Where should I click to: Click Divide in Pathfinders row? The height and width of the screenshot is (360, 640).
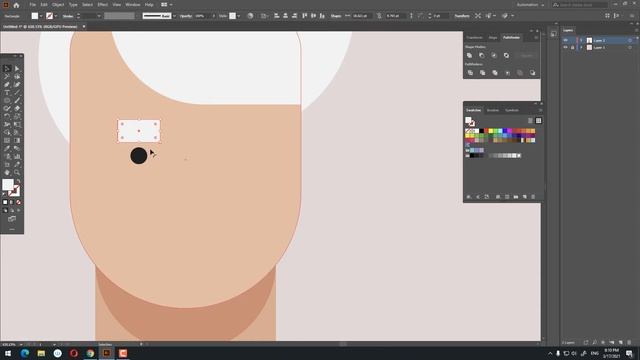pos(470,73)
